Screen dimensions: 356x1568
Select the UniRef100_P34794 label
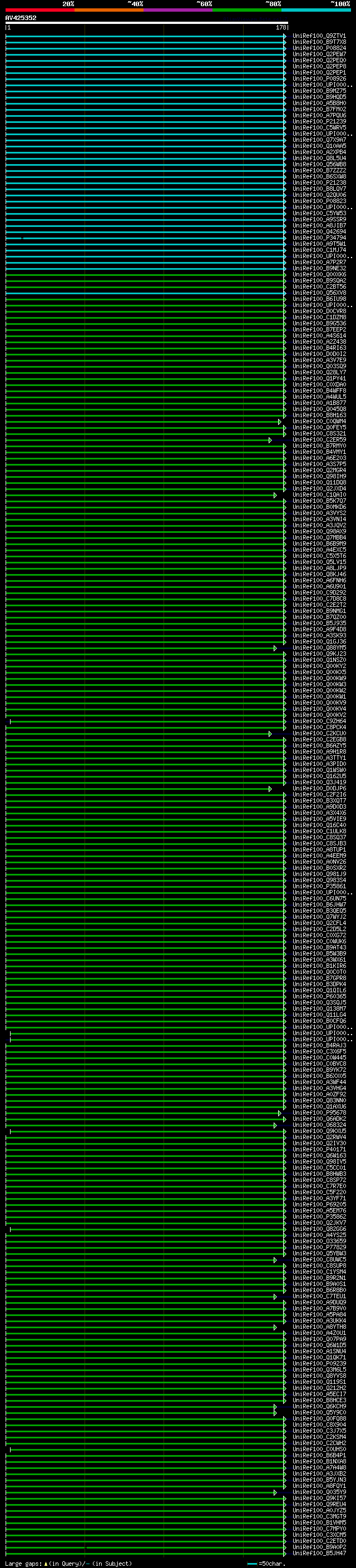click(319, 238)
